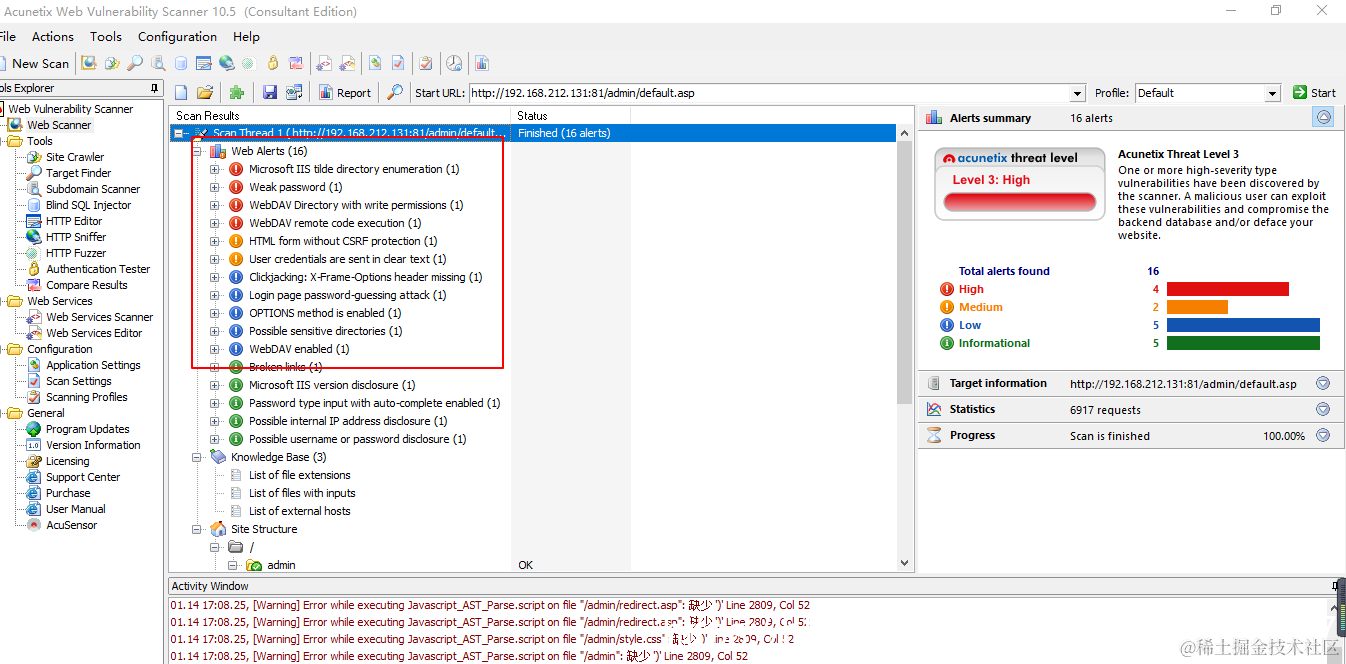This screenshot has height=664, width=1346.
Task: Expand the Target information section
Action: click(x=1323, y=383)
